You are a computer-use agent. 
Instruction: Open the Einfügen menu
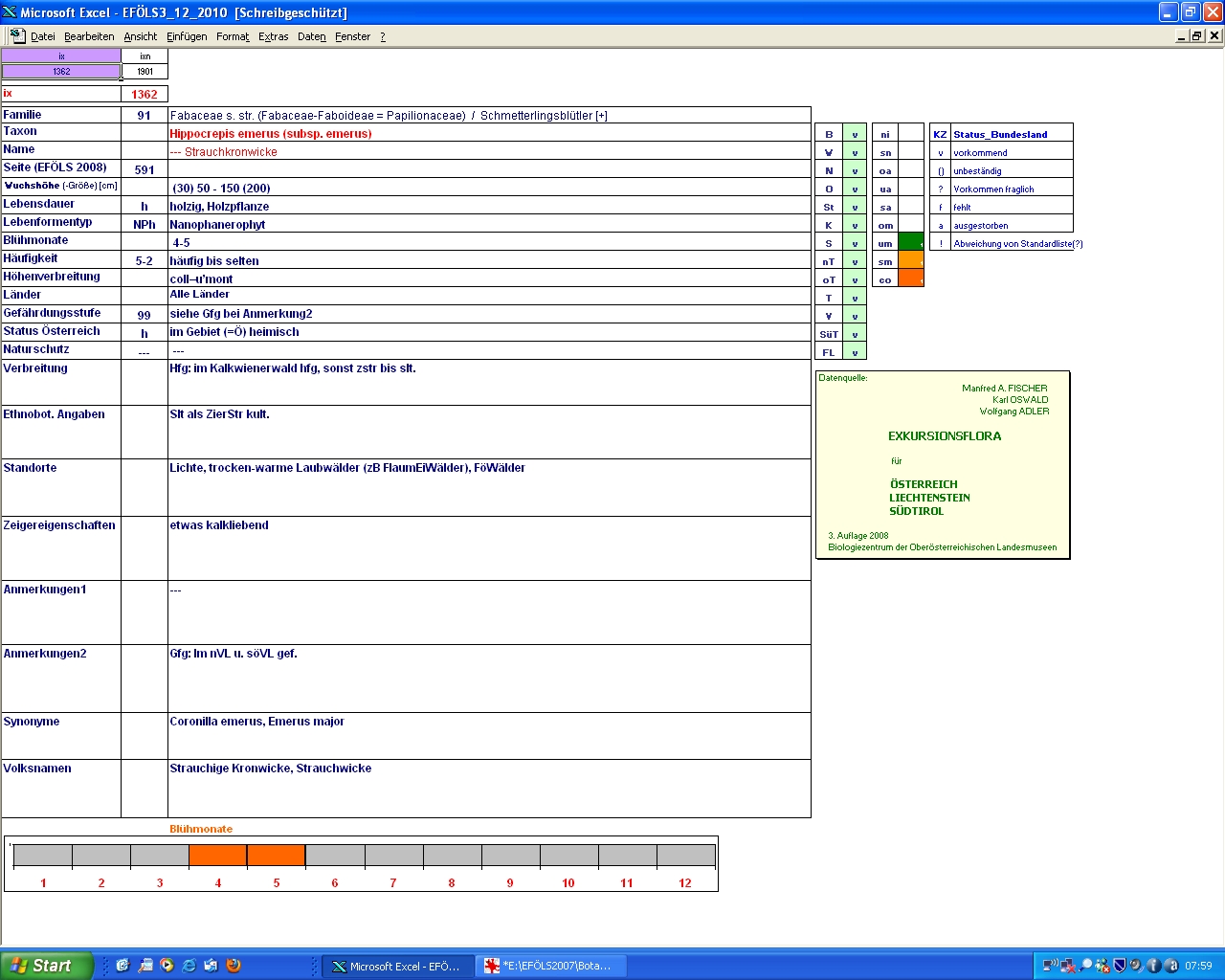click(x=187, y=36)
